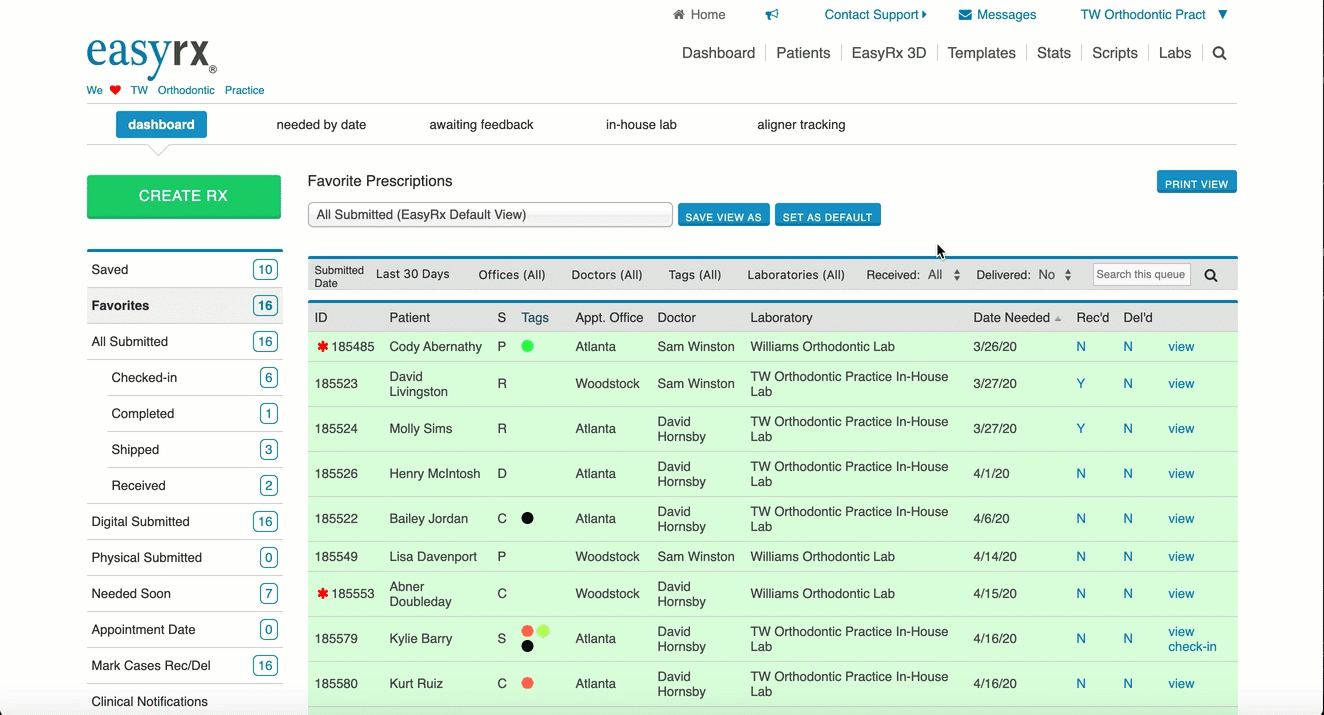Viewport: 1324px width, 715px height.
Task: Open Last 30 Days date filter
Action: coord(413,274)
